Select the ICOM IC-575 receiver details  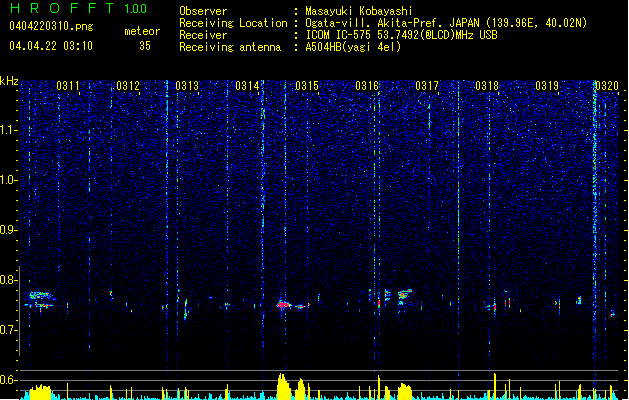tap(401, 35)
